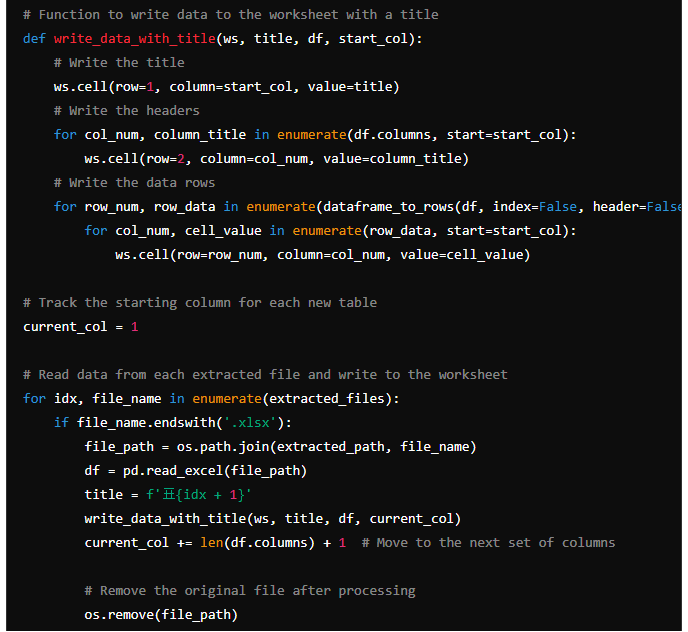Viewport: 688px width, 632px height.
Task: Click the comment "# Write the title"
Action: [119, 62]
